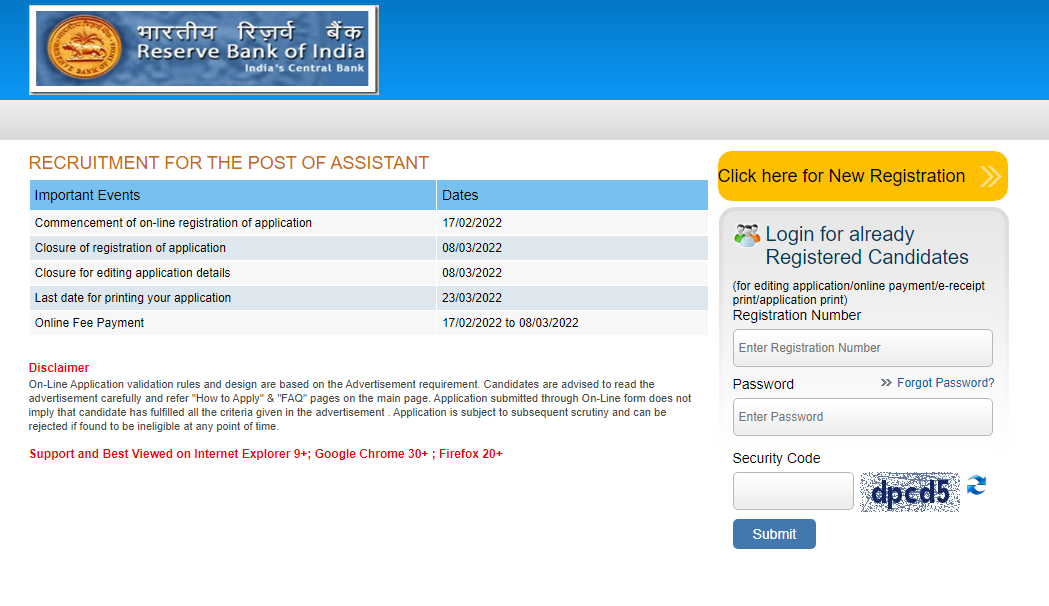This screenshot has height=606, width=1049.
Task: Click the 'Registration Number' label
Action: click(x=797, y=315)
